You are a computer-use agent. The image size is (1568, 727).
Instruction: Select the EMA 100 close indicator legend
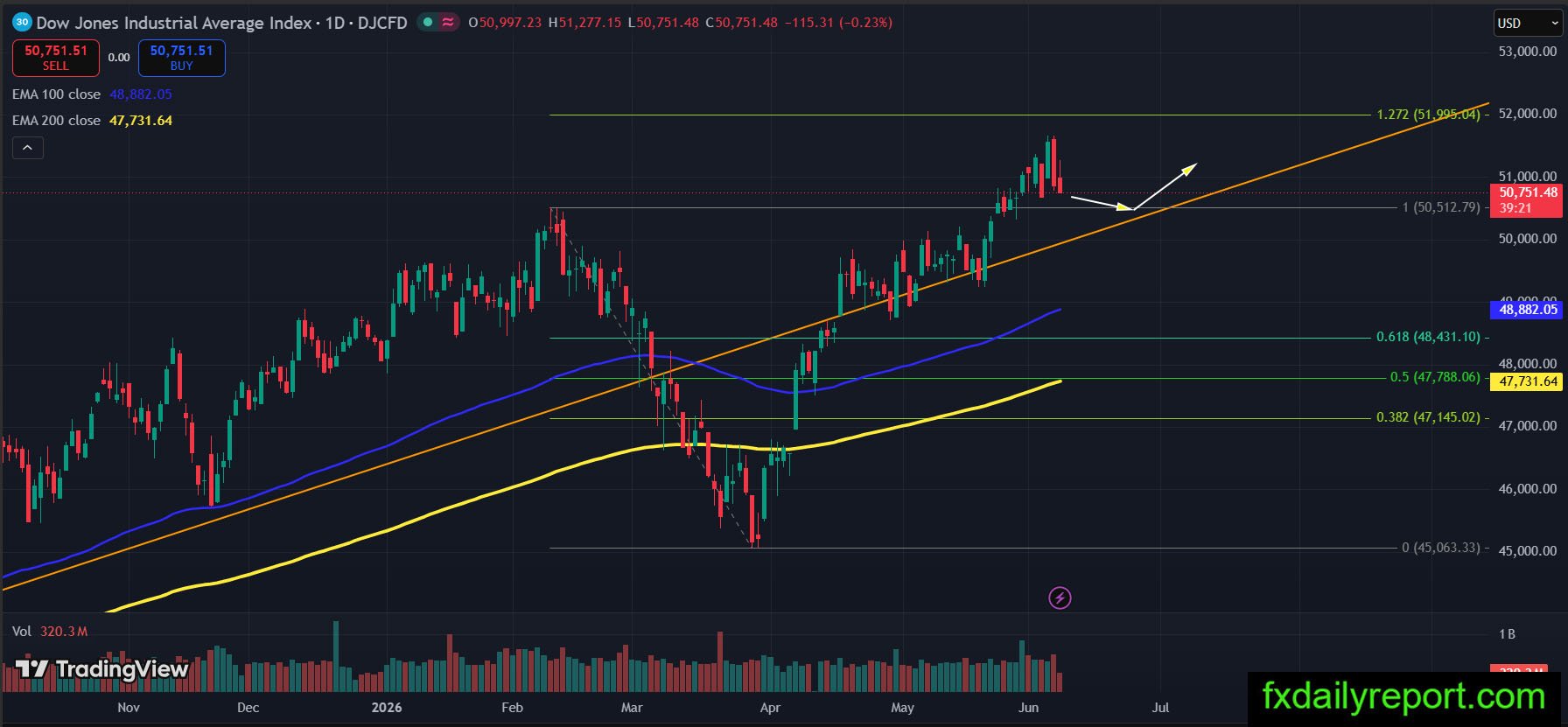point(56,94)
